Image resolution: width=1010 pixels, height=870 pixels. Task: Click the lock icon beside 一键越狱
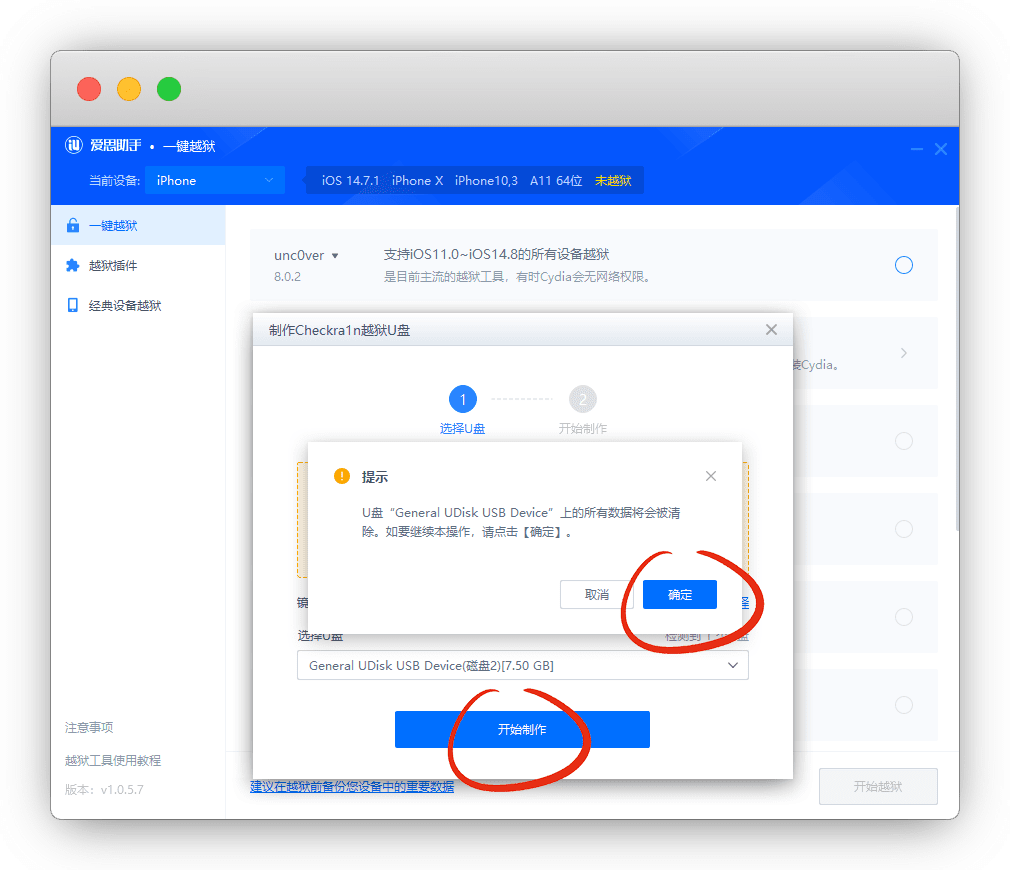click(x=72, y=226)
